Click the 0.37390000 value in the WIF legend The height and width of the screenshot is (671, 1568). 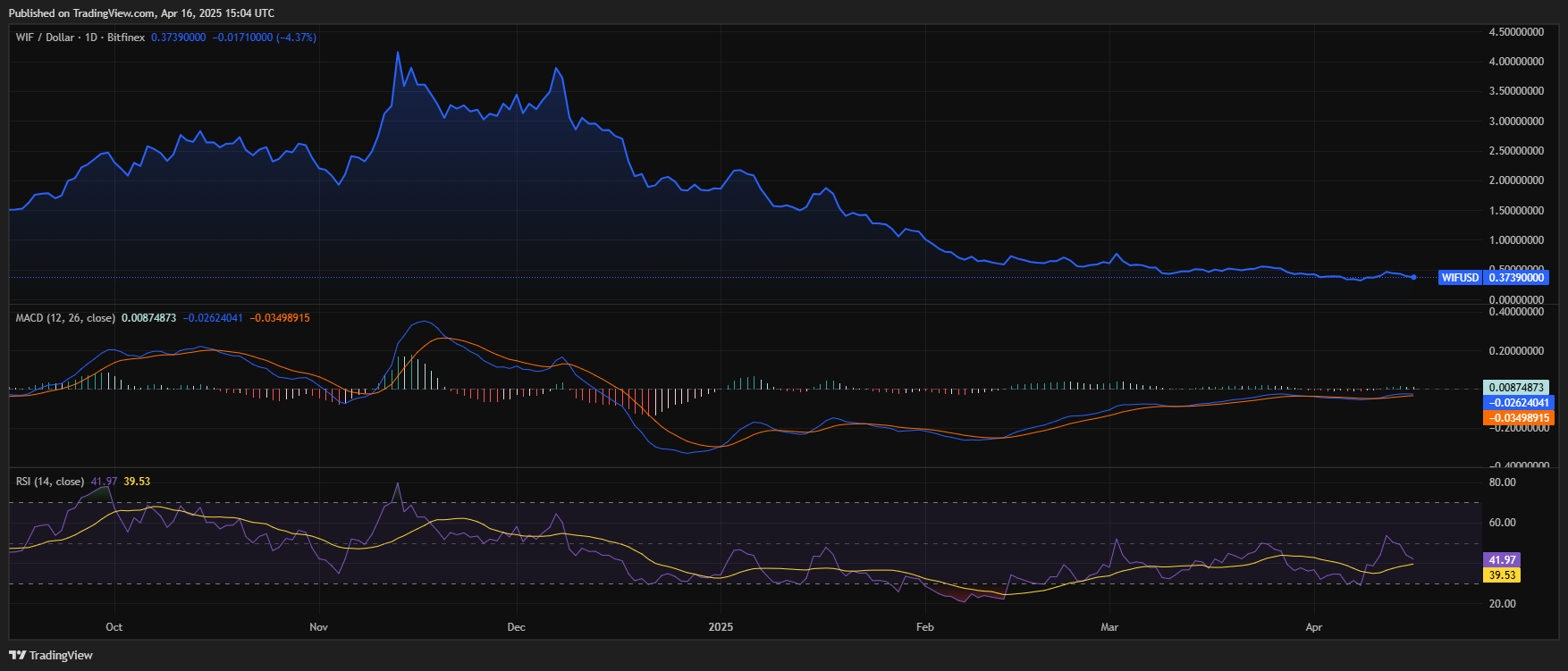pyautogui.click(x=179, y=38)
